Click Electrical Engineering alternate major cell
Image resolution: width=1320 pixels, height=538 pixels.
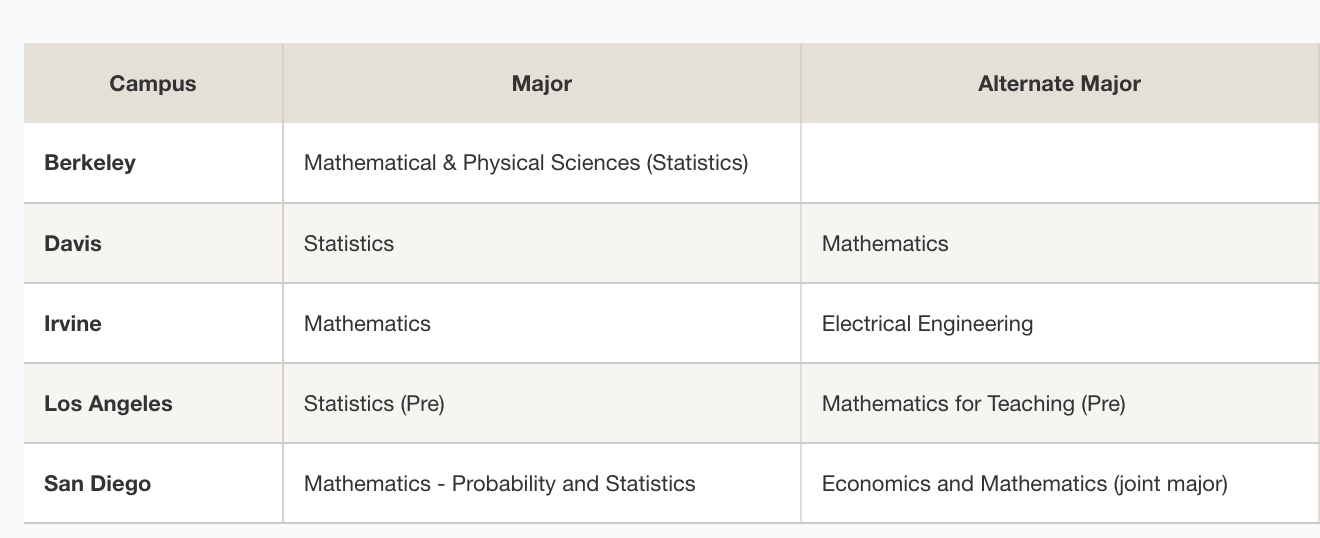pos(927,323)
